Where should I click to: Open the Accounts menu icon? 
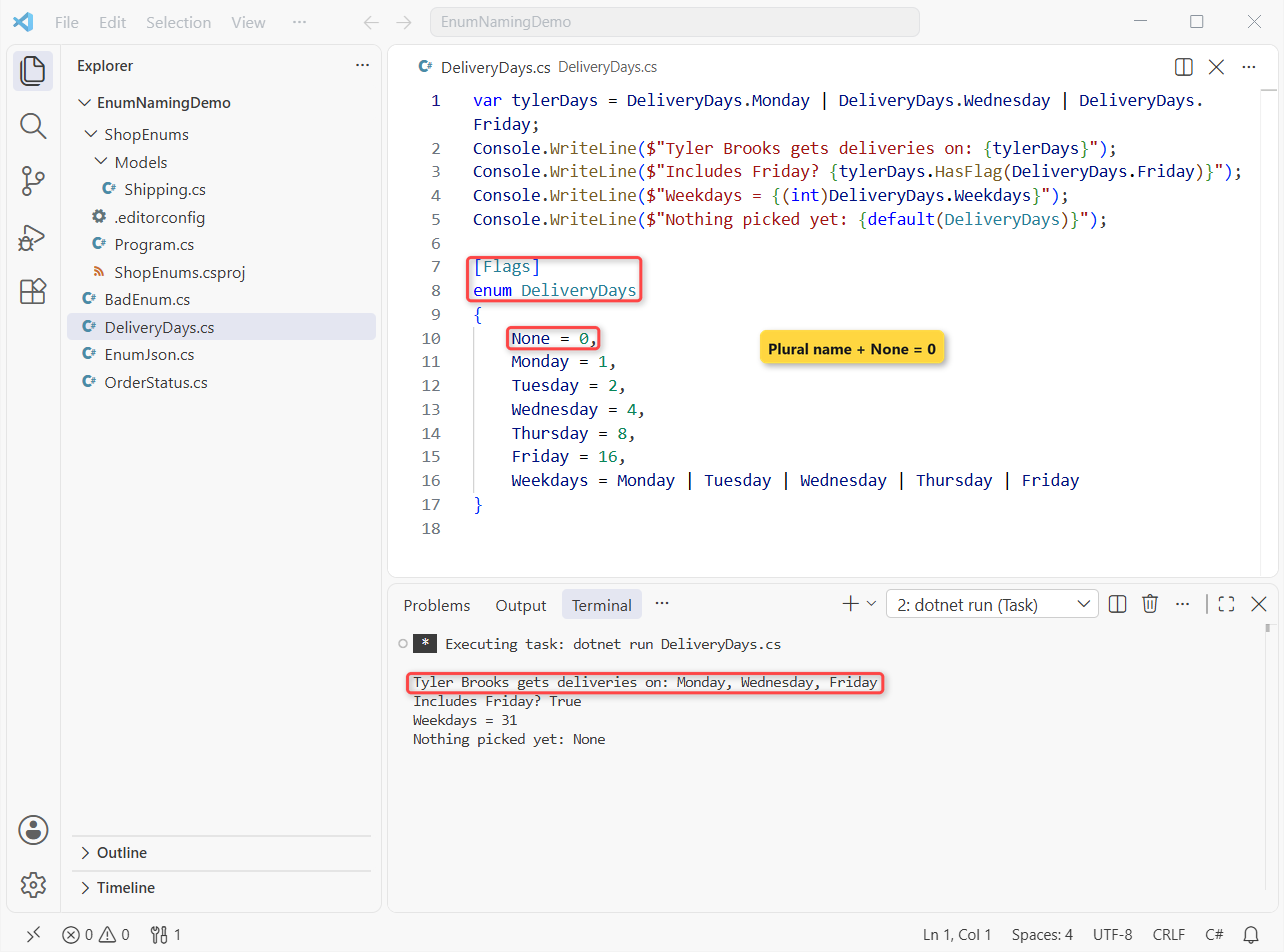coord(33,830)
